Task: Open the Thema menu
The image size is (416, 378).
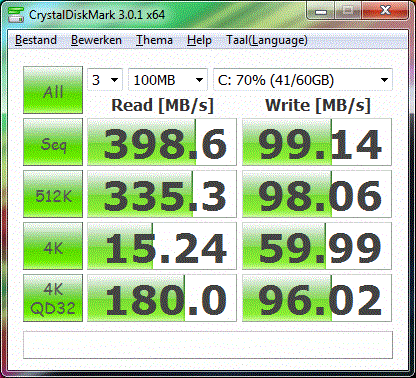Action: pos(154,40)
